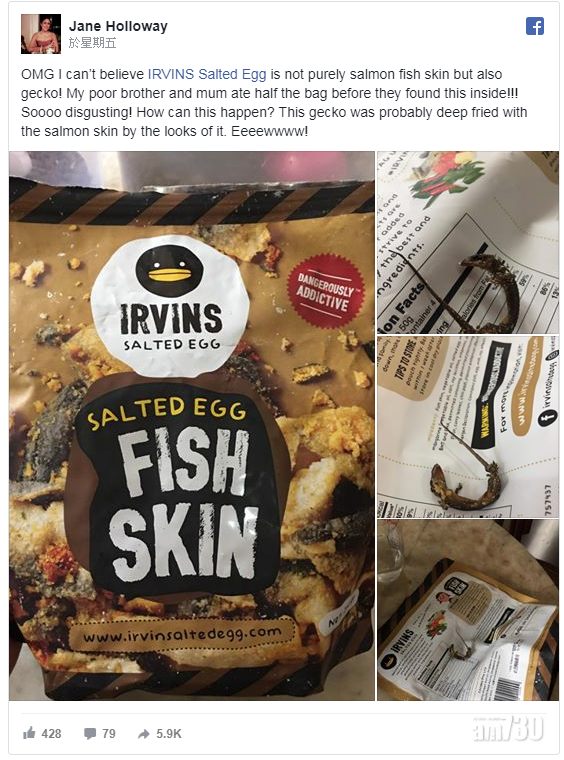Image resolution: width=564 pixels, height=760 pixels.
Task: Open the top gecko on packaging photo
Action: [468, 242]
